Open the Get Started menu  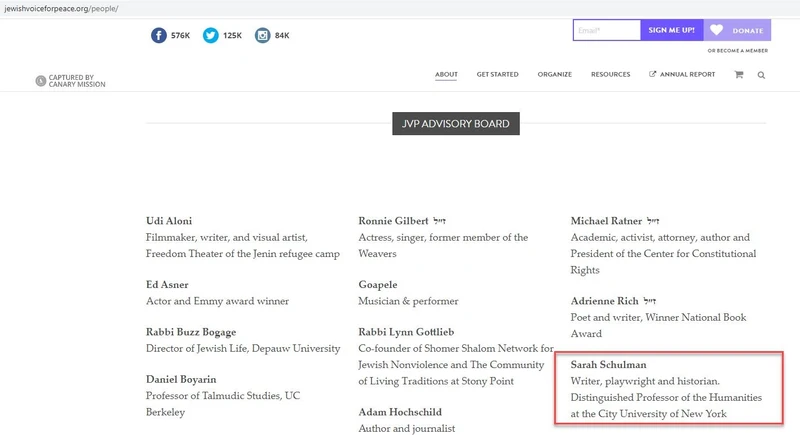click(x=497, y=74)
